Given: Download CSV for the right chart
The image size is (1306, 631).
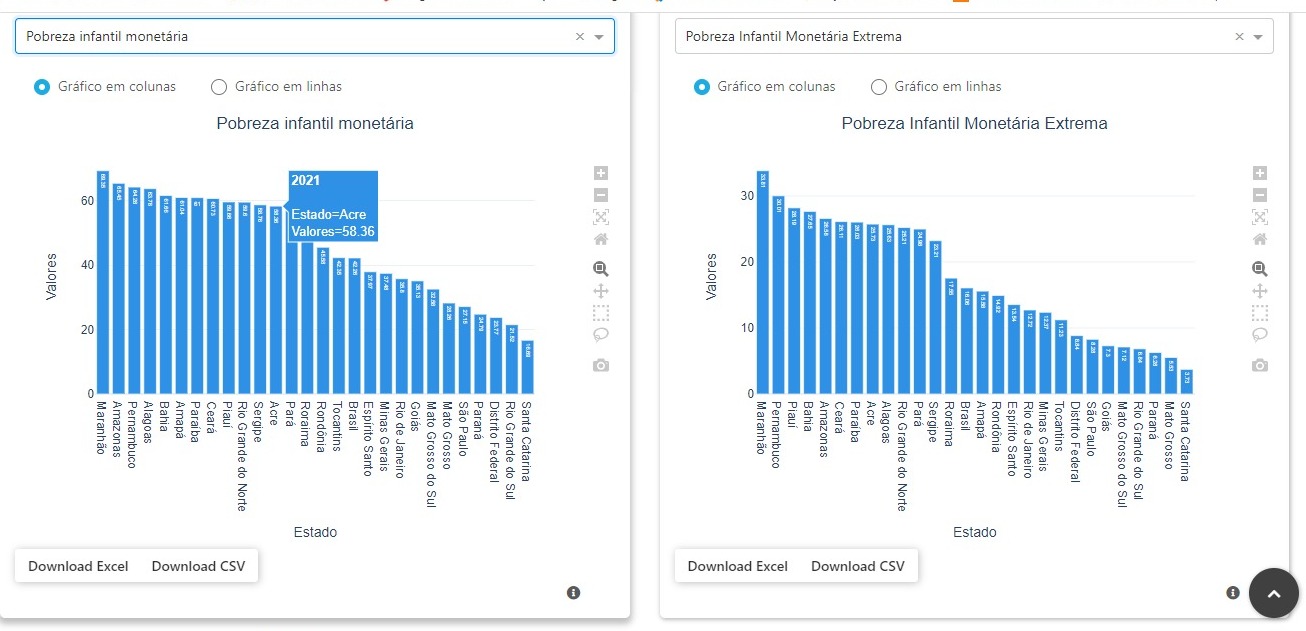Looking at the screenshot, I should 857,566.
